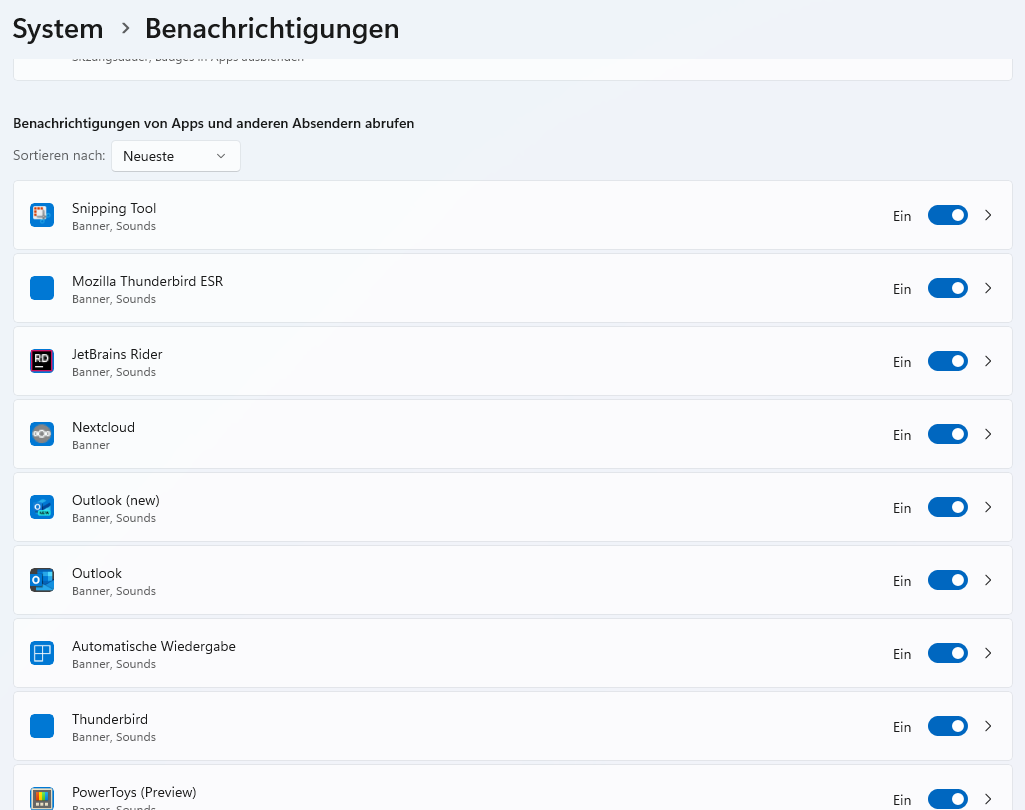Disable notifications for Snipping Tool
This screenshot has height=810, width=1025.
tap(947, 215)
